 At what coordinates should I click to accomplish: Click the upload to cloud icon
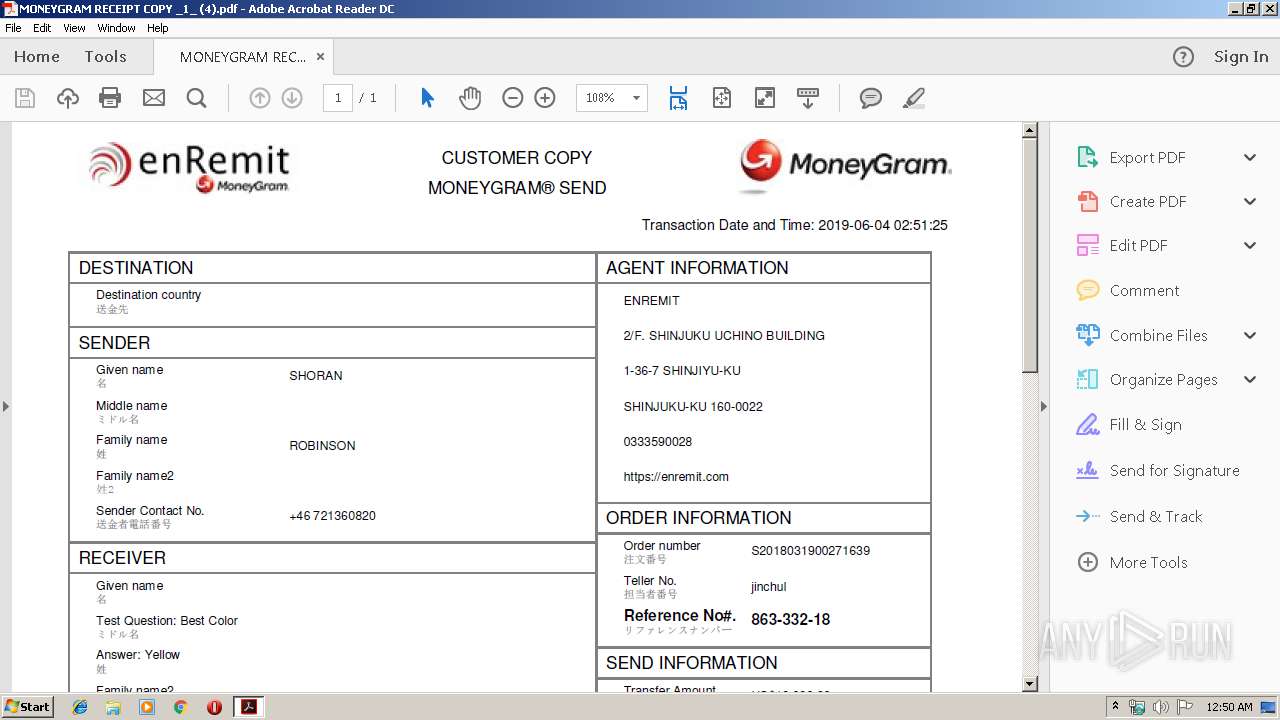pyautogui.click(x=68, y=97)
